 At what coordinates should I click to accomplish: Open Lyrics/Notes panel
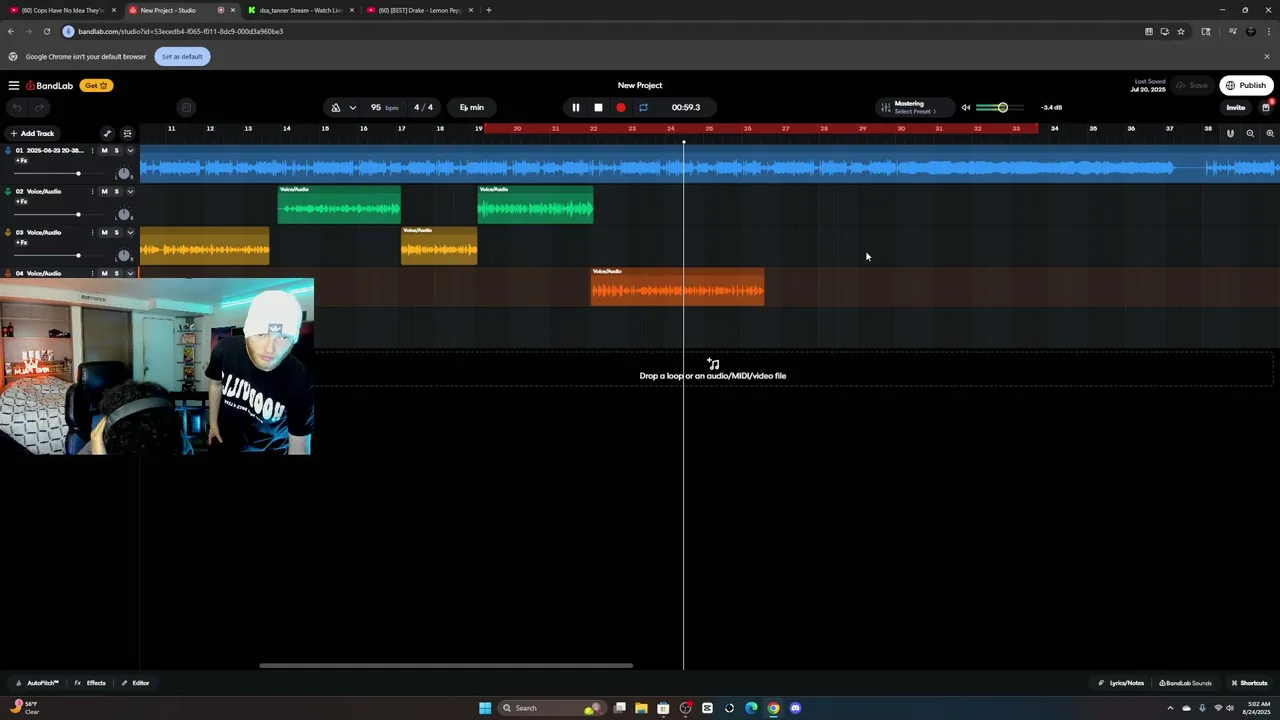1121,683
